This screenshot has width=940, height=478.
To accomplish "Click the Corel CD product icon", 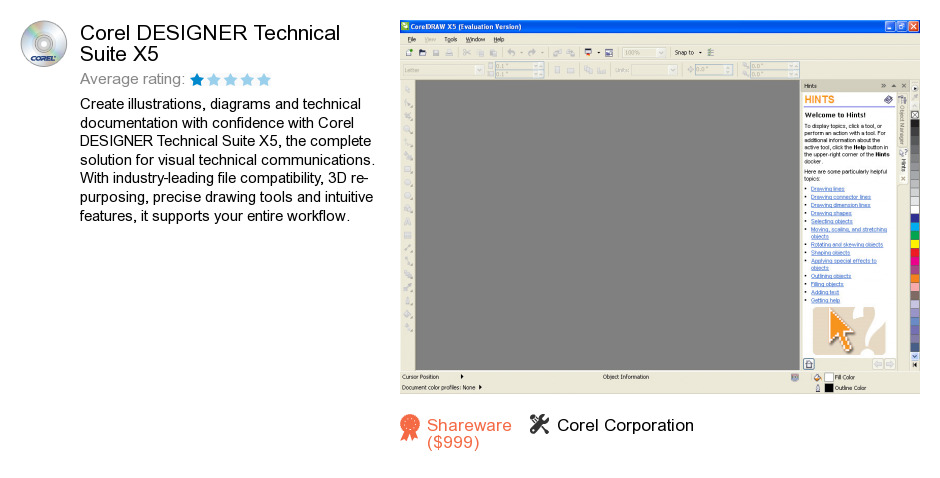I will pyautogui.click(x=44, y=44).
